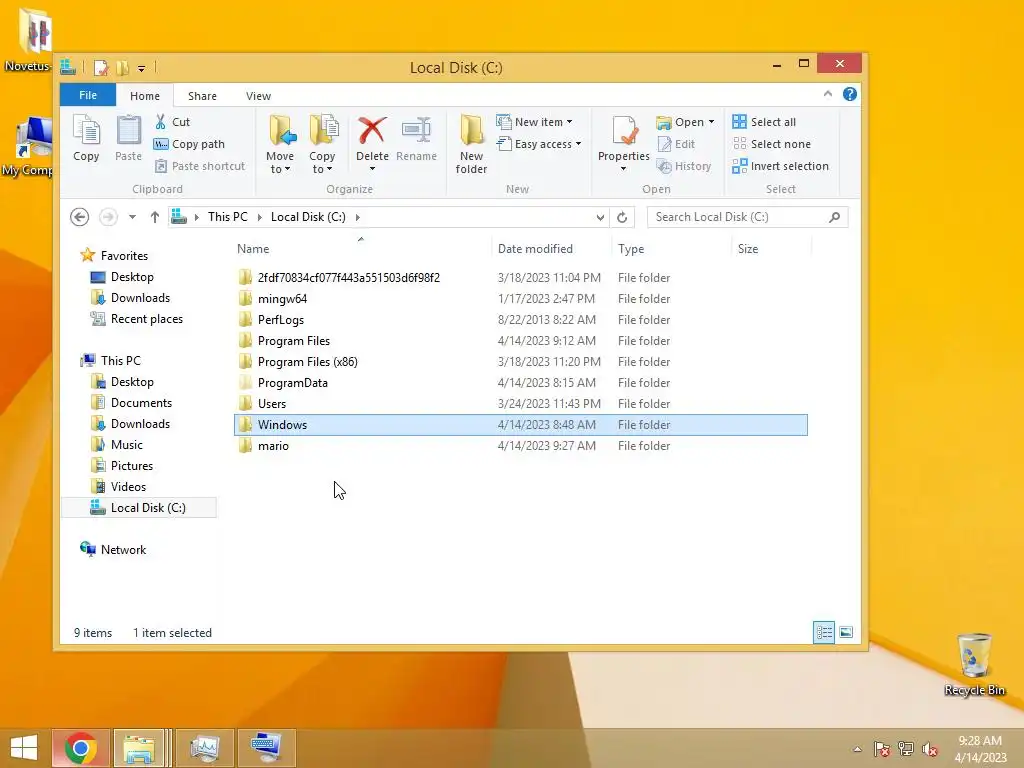The height and width of the screenshot is (768, 1024).
Task: Expand the address bar history dropdown
Action: pyautogui.click(x=600, y=217)
